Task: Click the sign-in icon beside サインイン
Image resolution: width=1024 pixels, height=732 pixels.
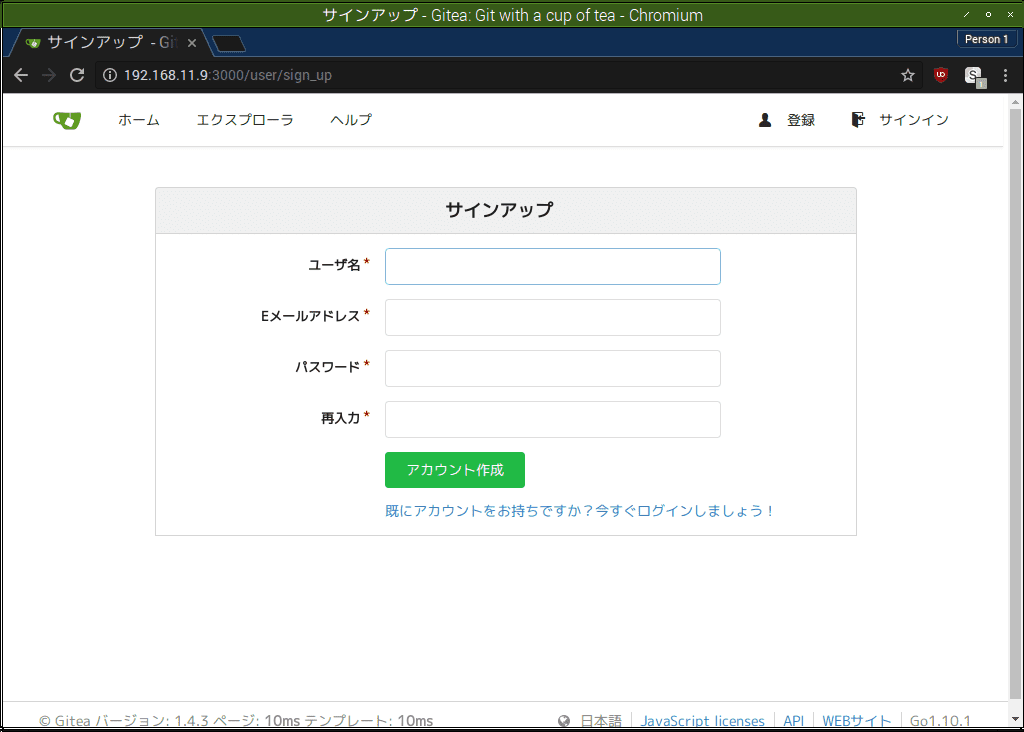Action: [x=857, y=119]
